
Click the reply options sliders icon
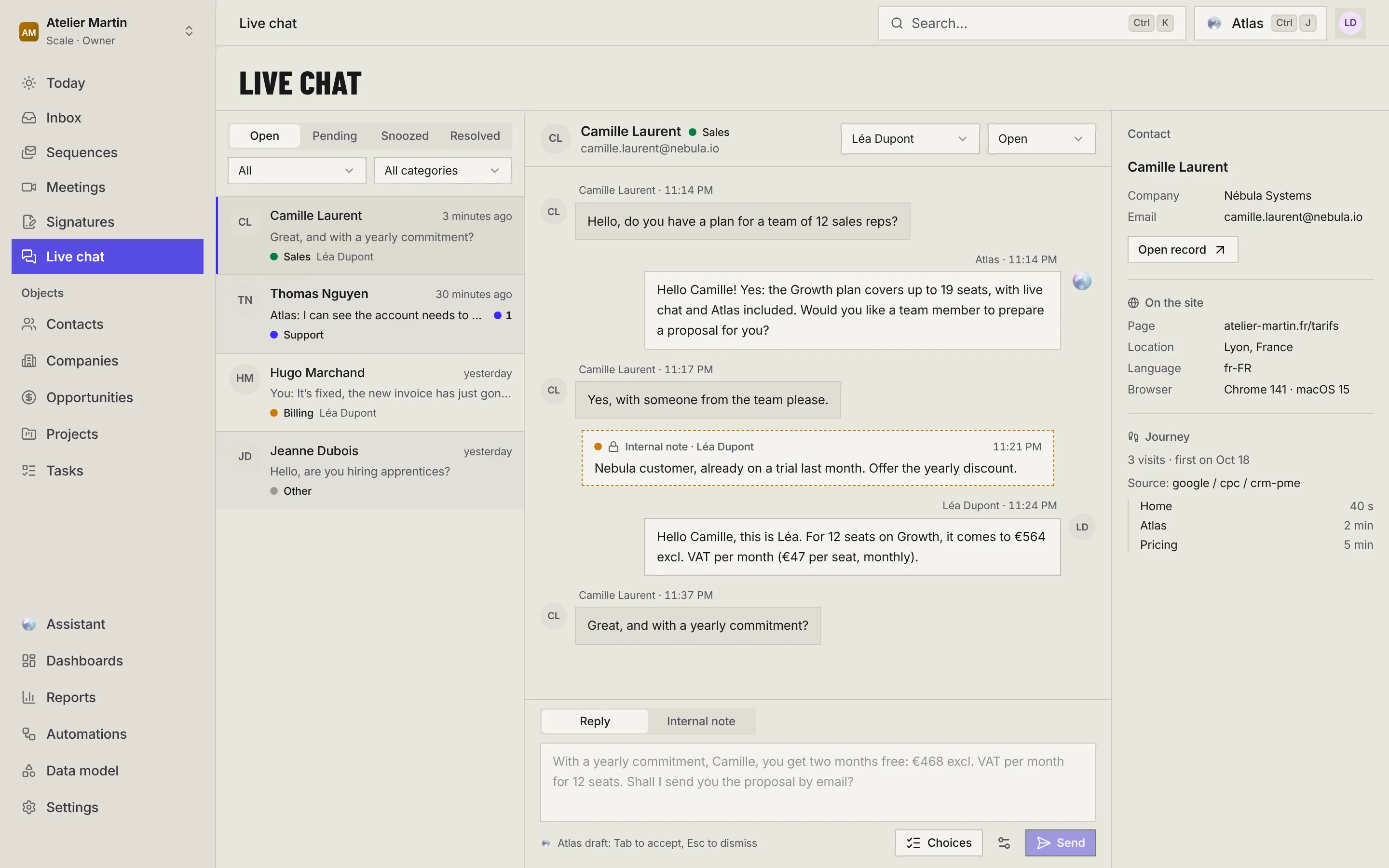click(x=1004, y=843)
